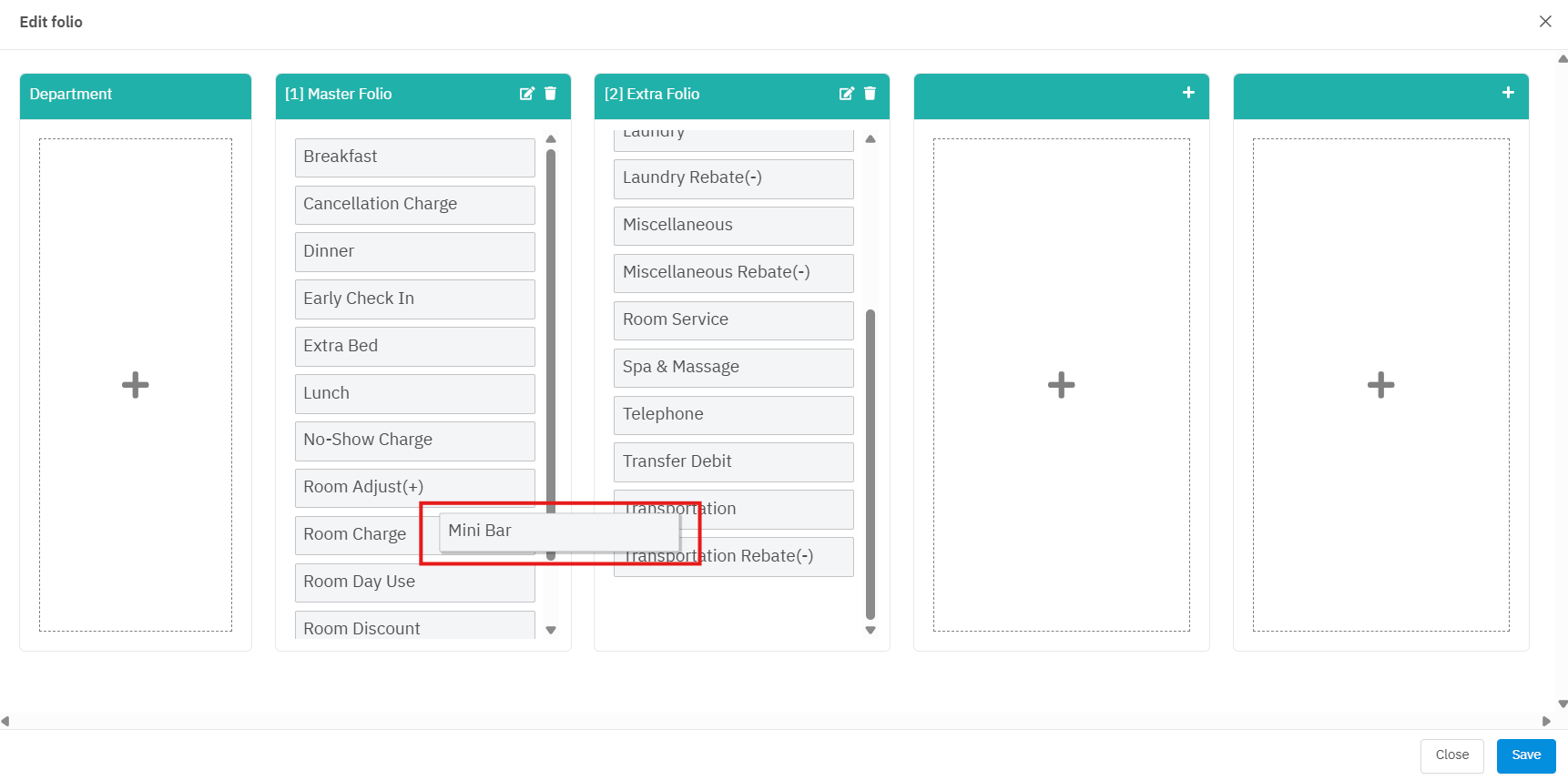Close the Edit folio dialog with X
The height and width of the screenshot is (780, 1568).
[x=1545, y=22]
